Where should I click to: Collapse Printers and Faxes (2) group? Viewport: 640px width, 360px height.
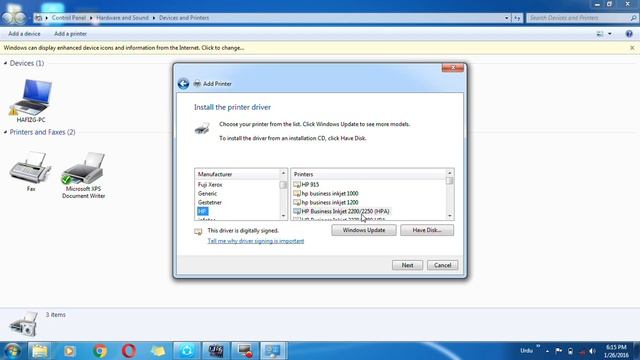(5, 132)
